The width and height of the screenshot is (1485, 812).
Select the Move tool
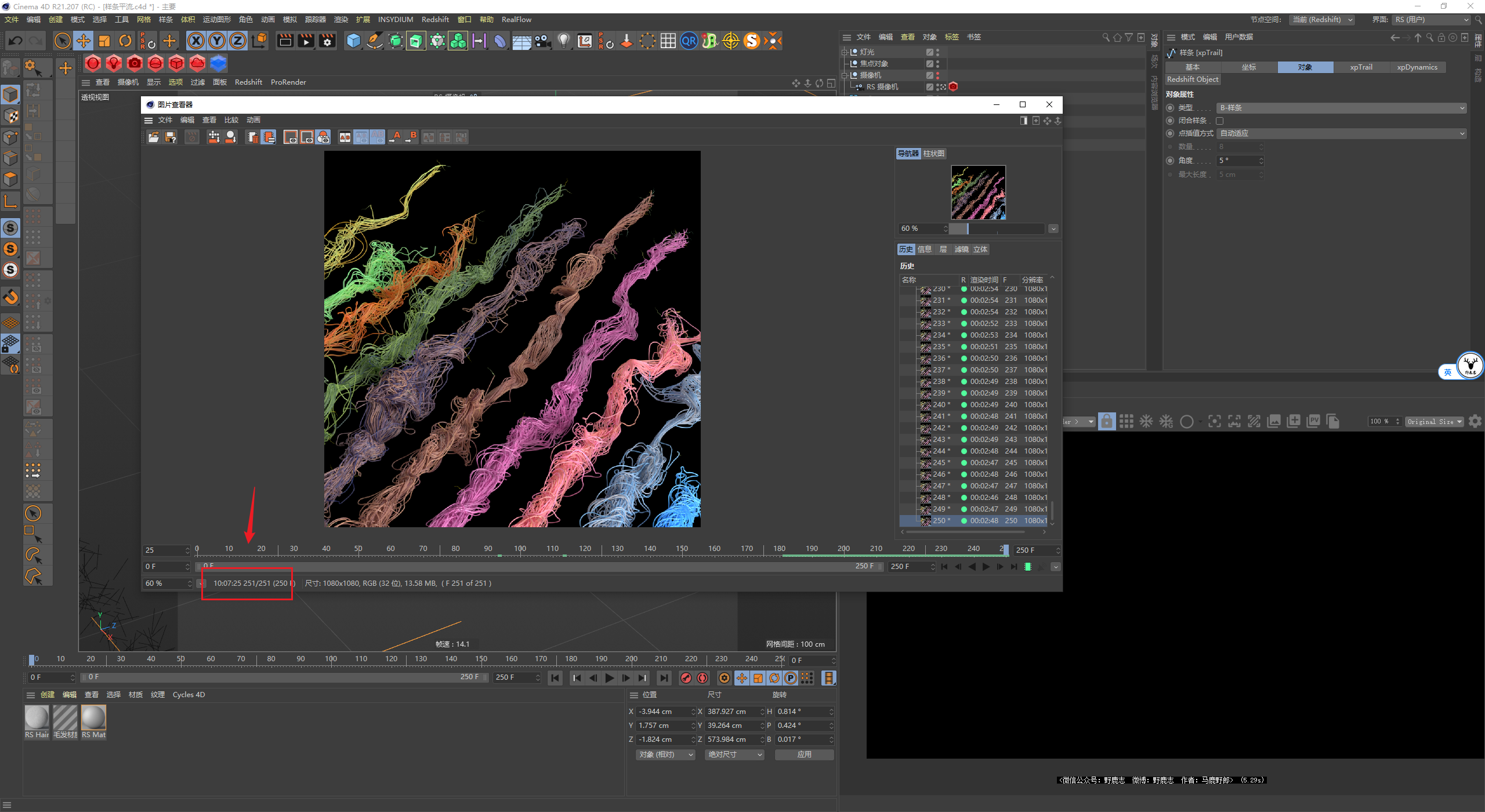[84, 41]
